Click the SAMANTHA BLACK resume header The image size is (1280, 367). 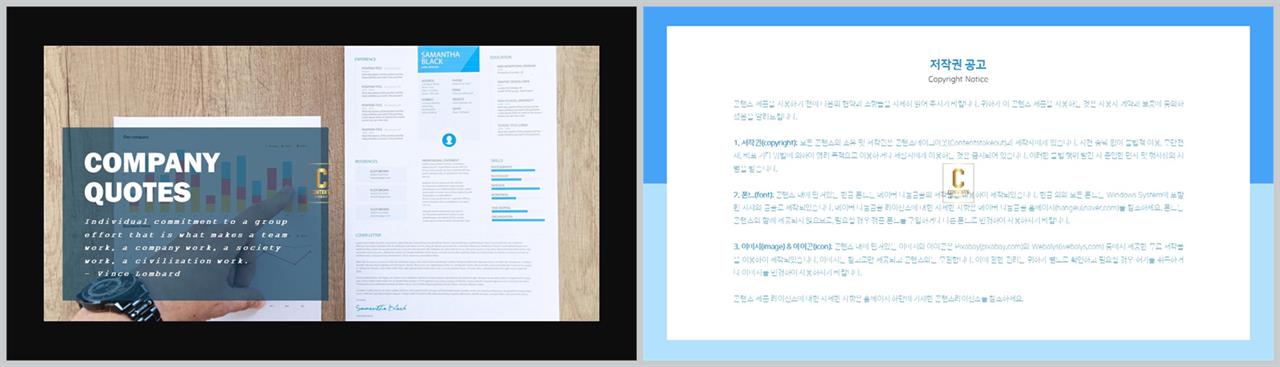448,59
